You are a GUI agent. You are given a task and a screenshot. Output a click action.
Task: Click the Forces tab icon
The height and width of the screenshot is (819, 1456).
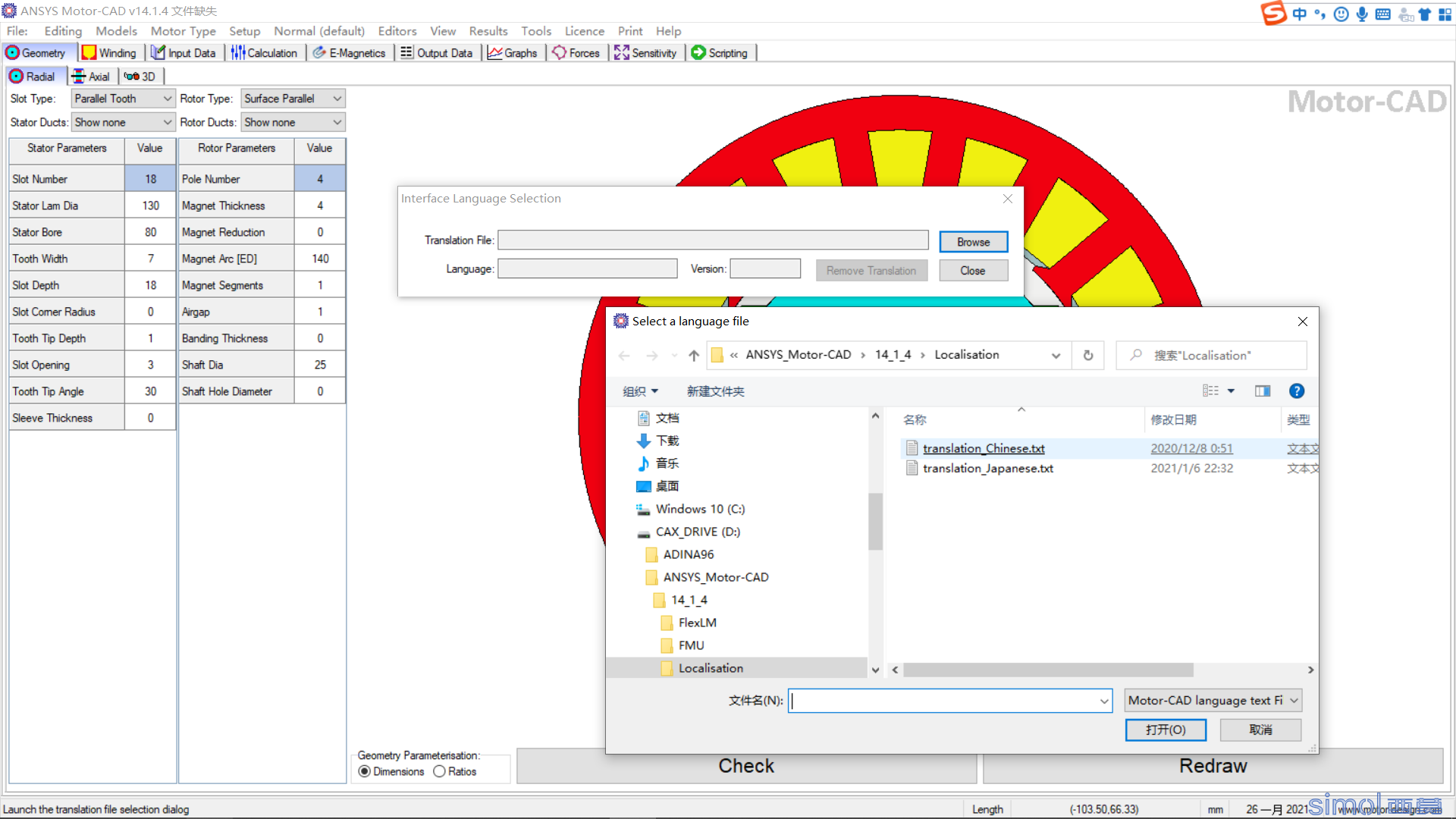point(560,53)
